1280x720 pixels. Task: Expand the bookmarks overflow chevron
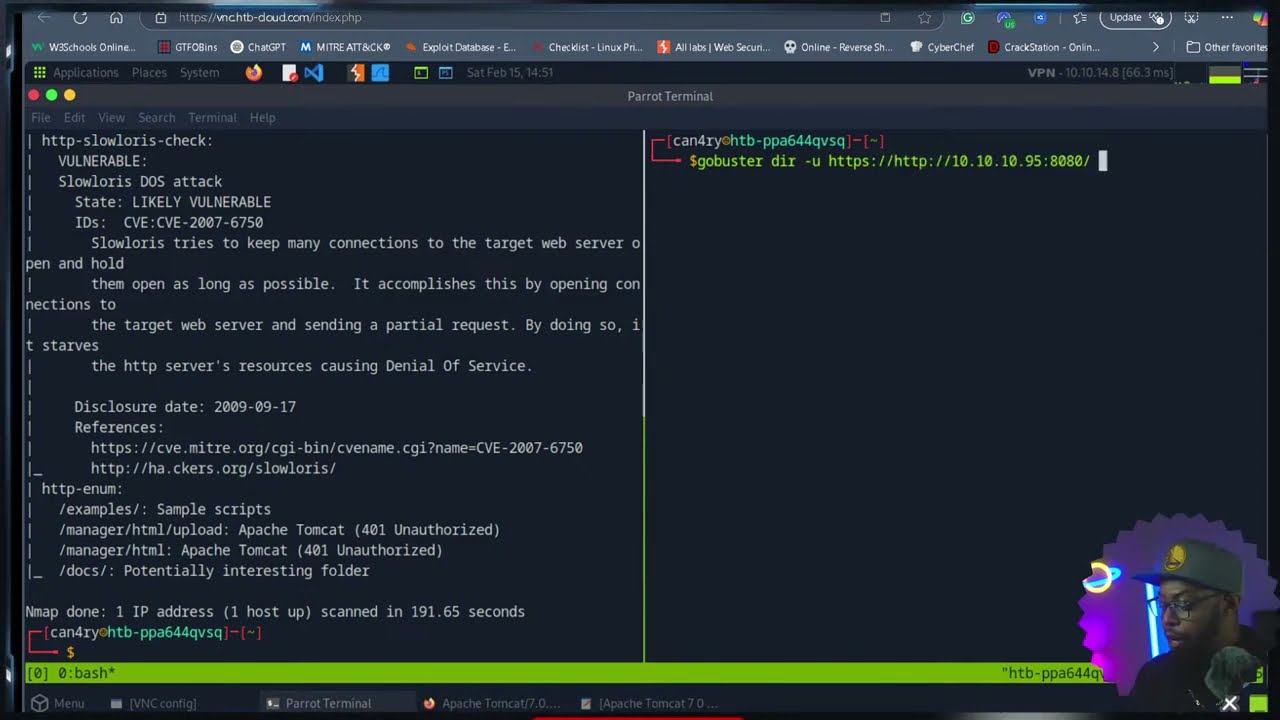1156,47
